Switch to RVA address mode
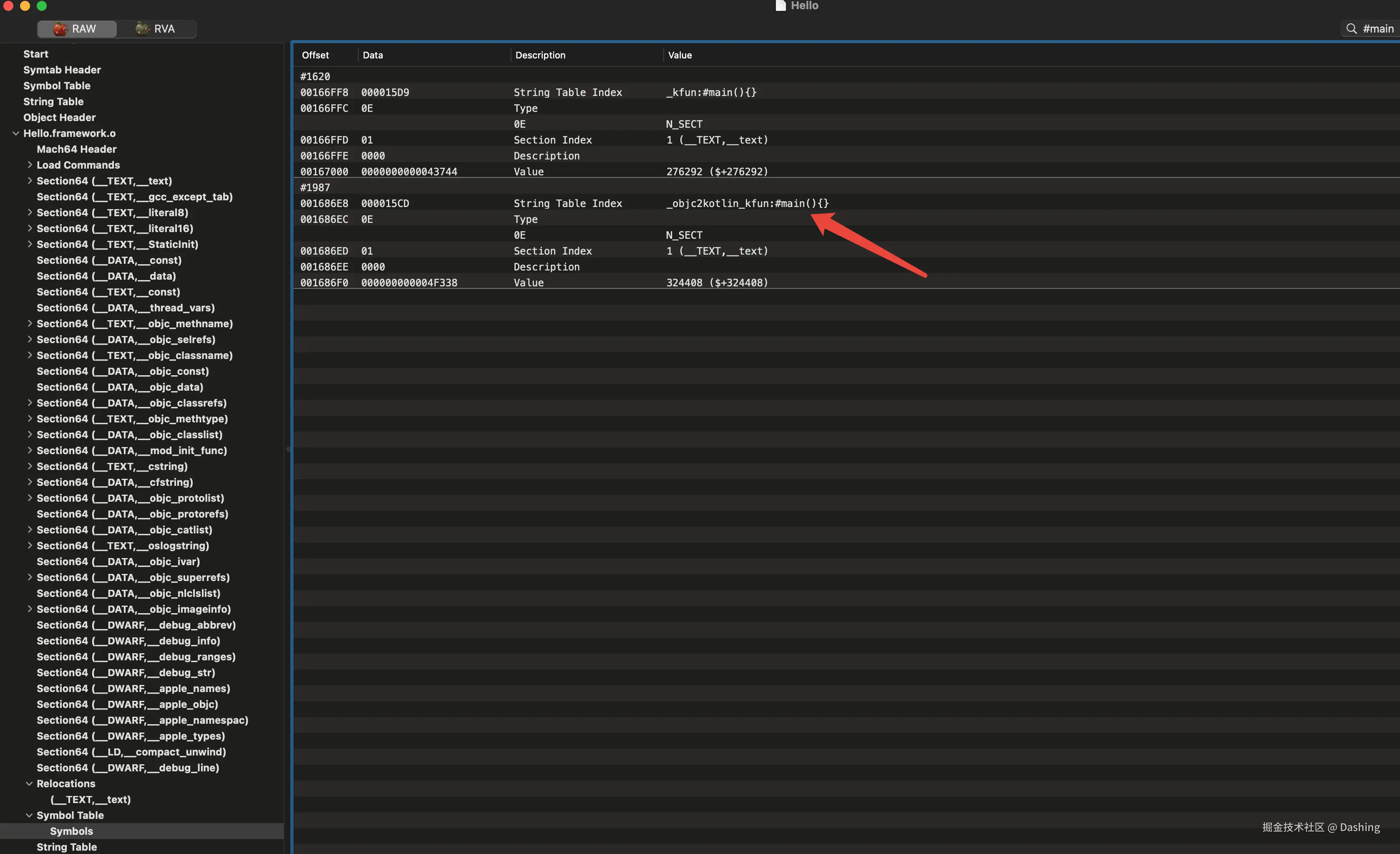The height and width of the screenshot is (854, 1400). coord(156,29)
